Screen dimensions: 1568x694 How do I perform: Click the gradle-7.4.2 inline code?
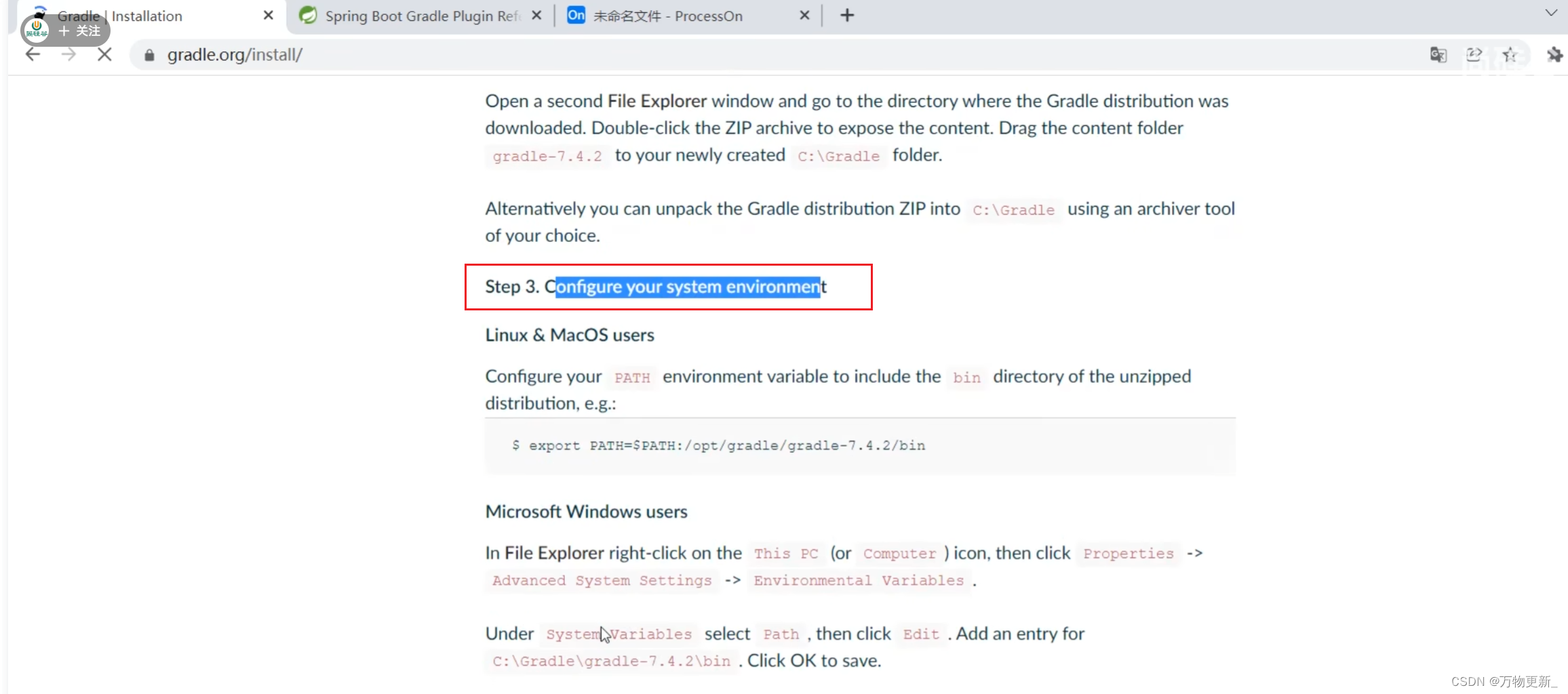tap(547, 157)
